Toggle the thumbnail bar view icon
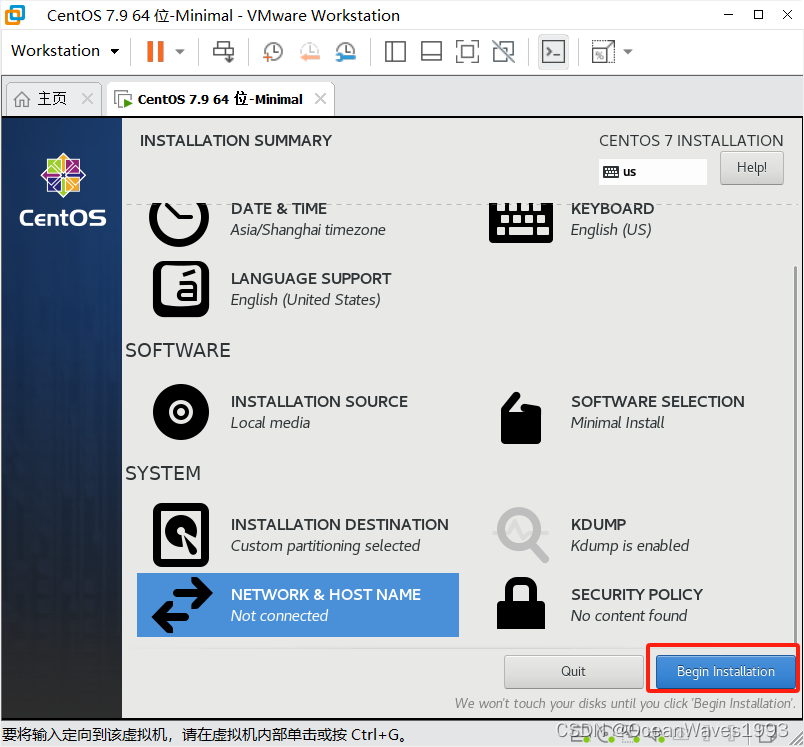This screenshot has width=804, height=747. click(431, 51)
